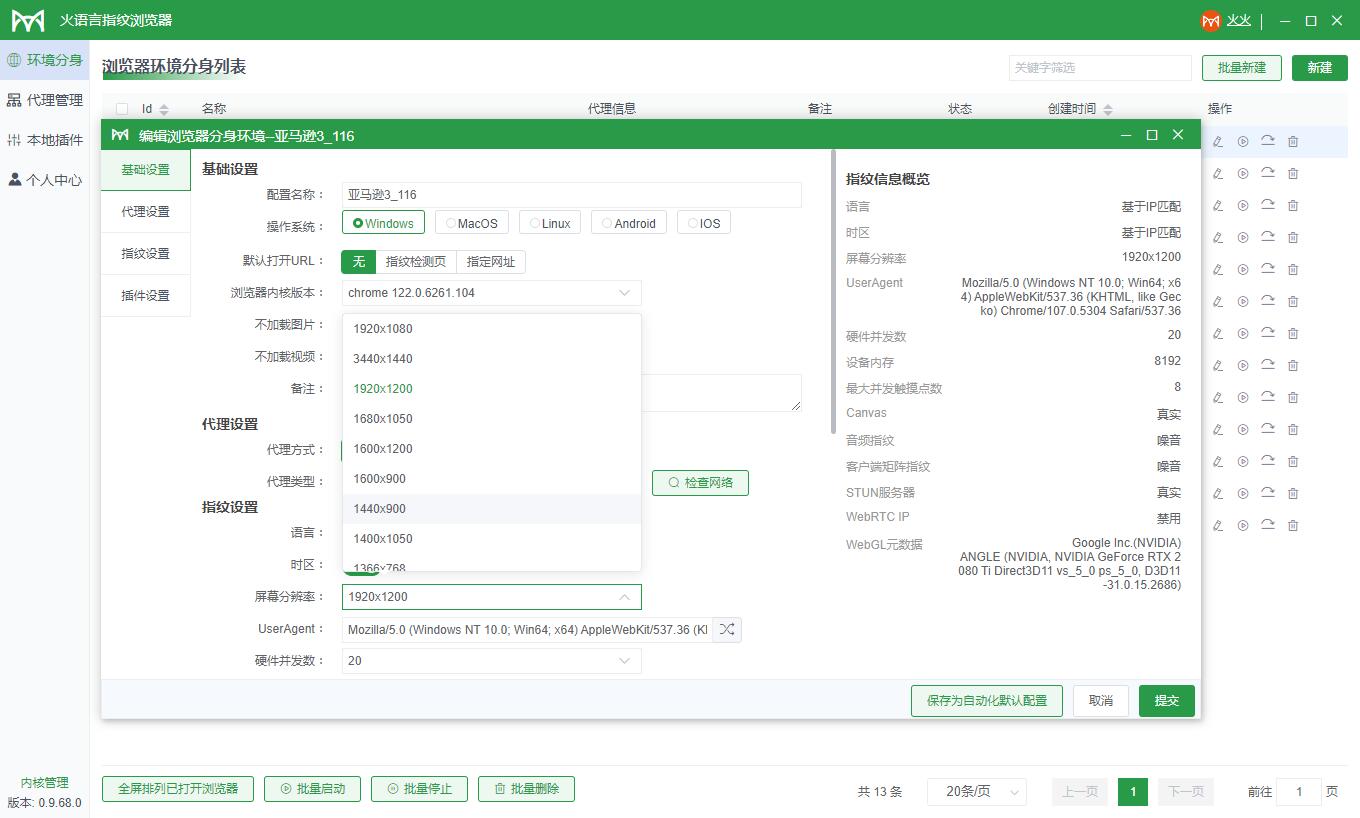Open 代理管理 in the left sidebar
This screenshot has width=1360, height=818.
pos(45,100)
